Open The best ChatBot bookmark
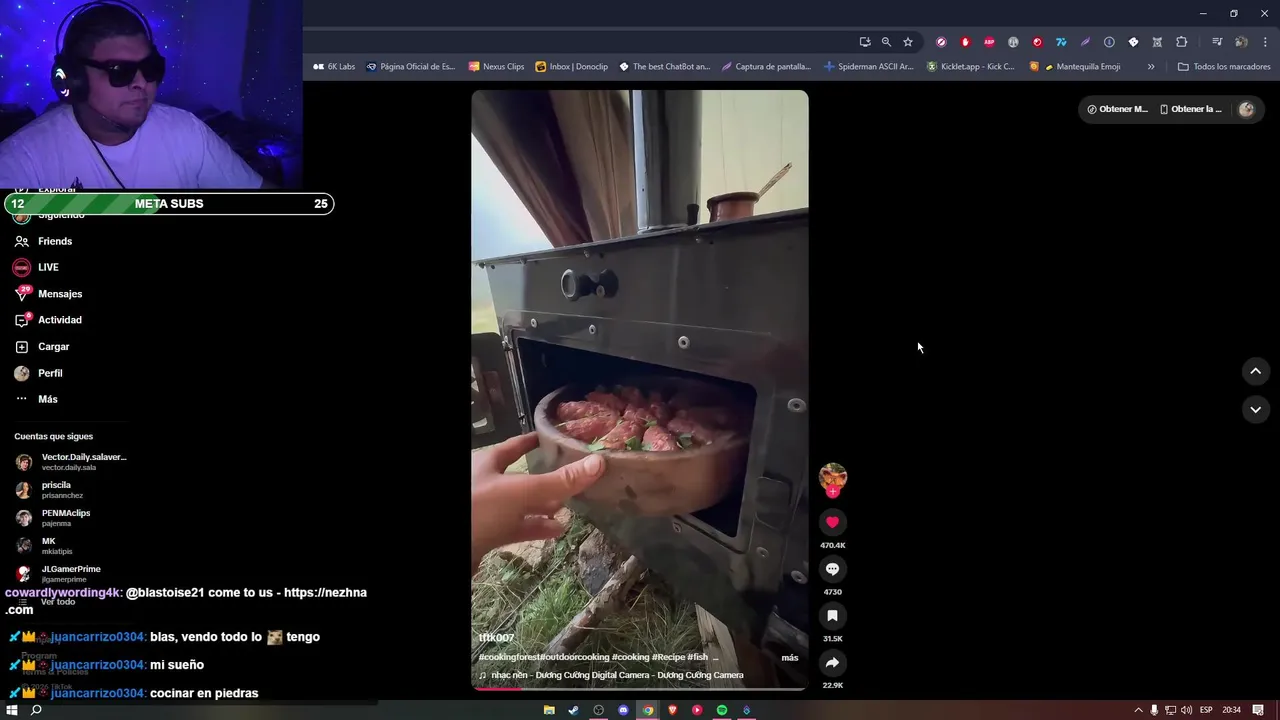The image size is (1280, 720). click(664, 67)
